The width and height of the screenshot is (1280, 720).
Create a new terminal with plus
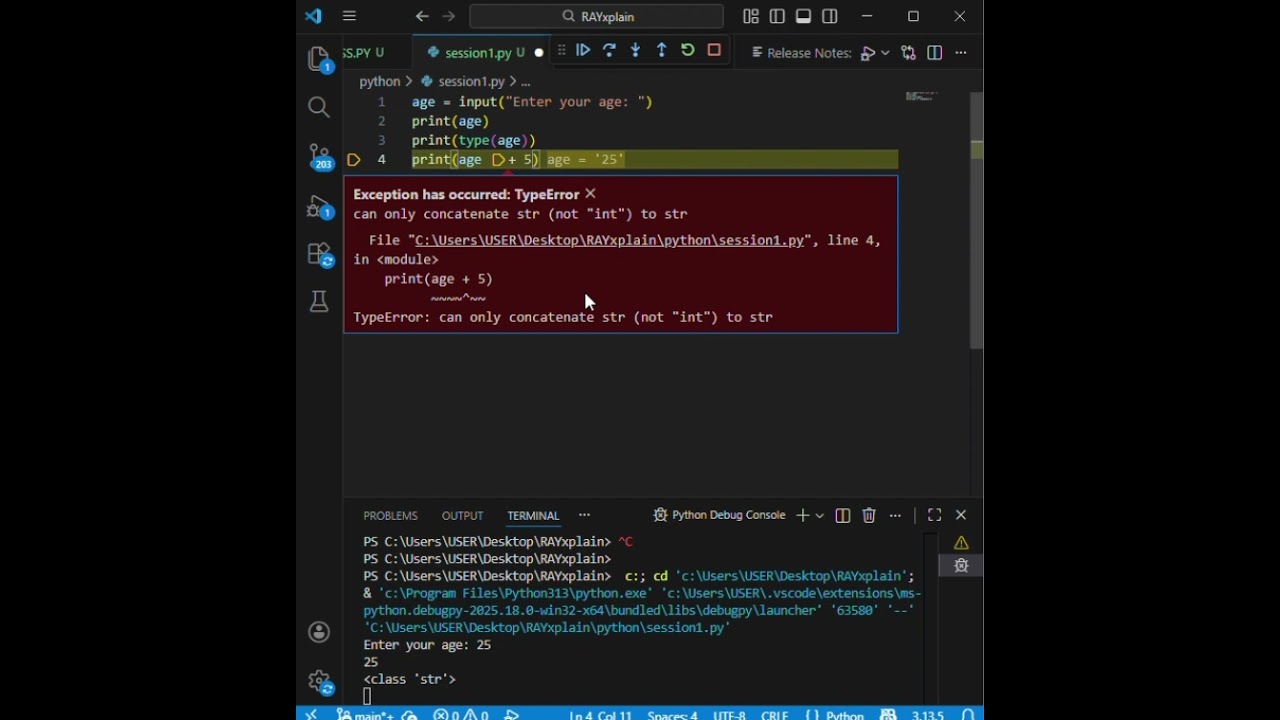coord(802,515)
